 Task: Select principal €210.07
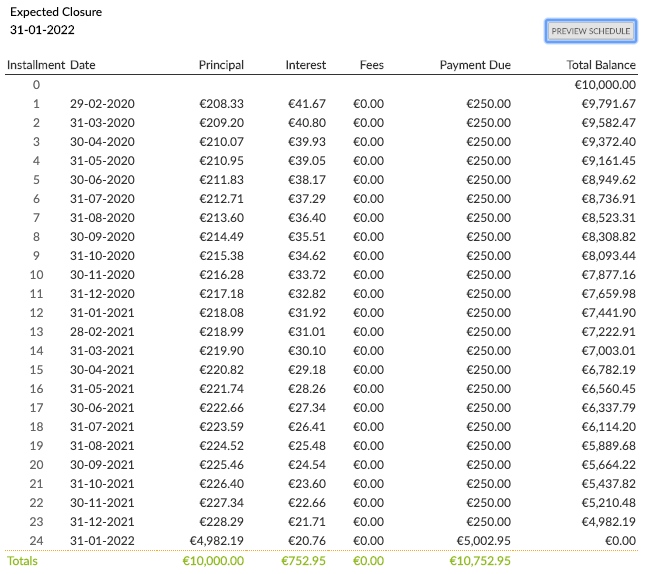(222, 142)
